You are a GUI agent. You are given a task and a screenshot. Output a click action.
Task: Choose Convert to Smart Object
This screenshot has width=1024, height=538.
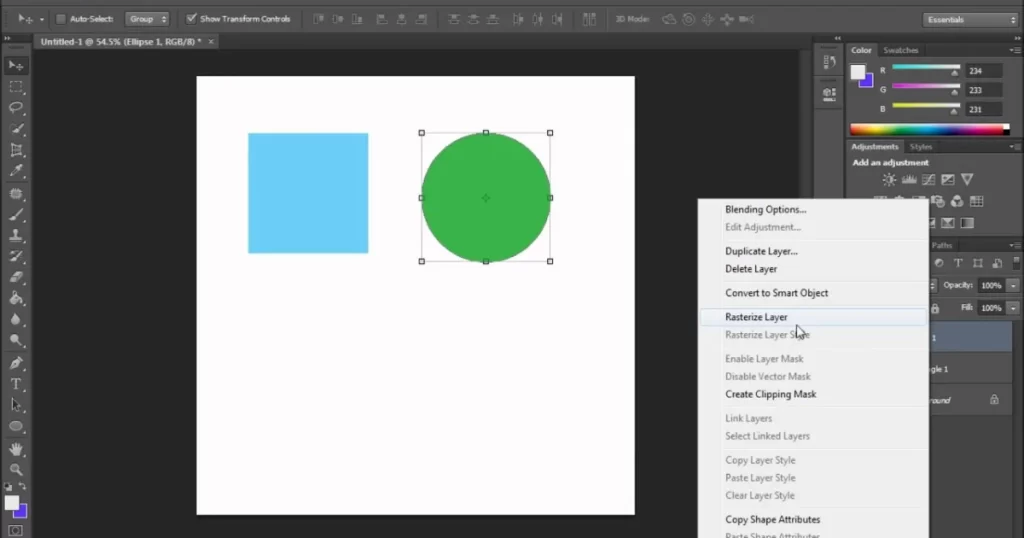pos(776,293)
